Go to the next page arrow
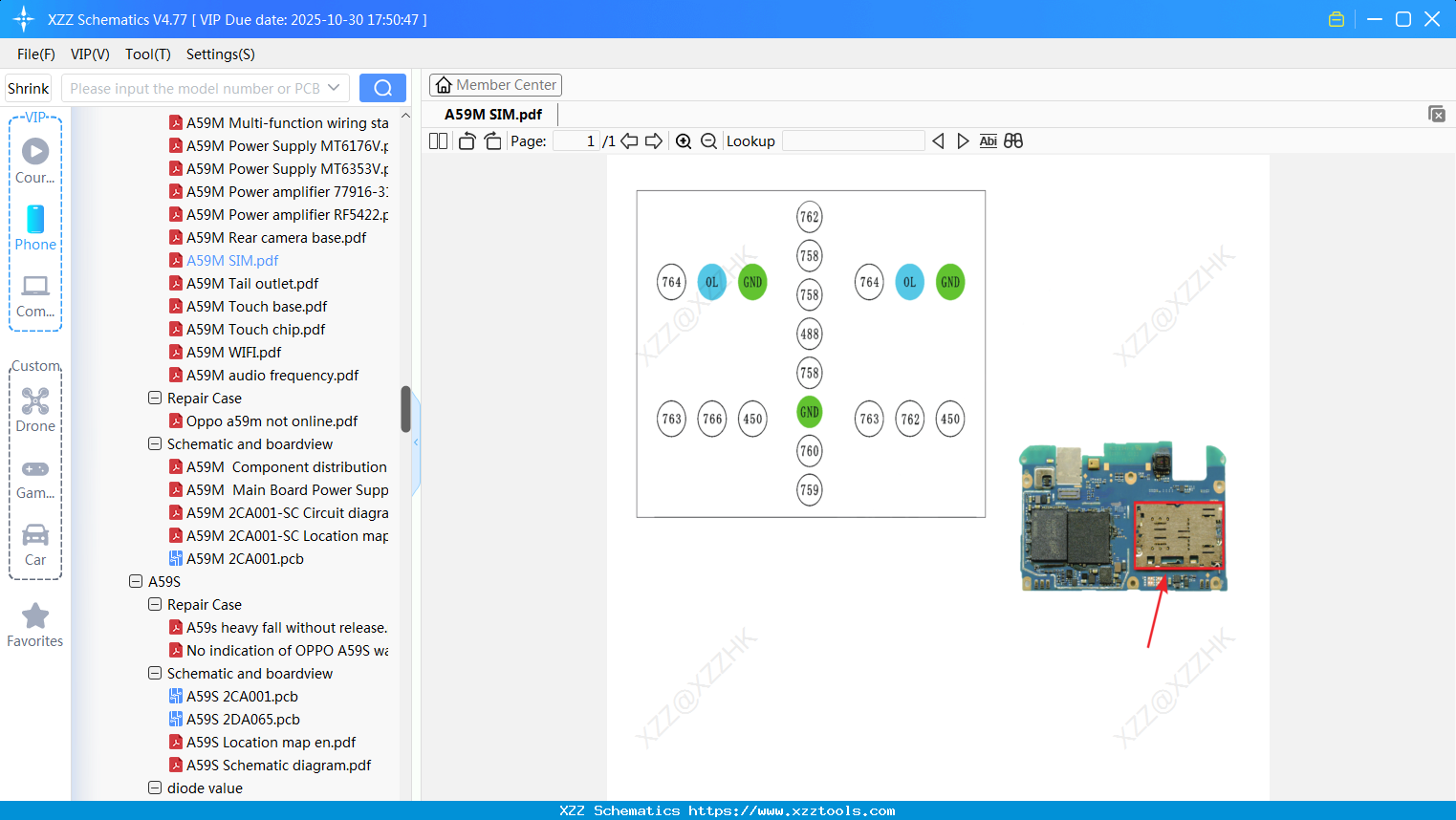Viewport: 1456px width, 820px height. (654, 141)
